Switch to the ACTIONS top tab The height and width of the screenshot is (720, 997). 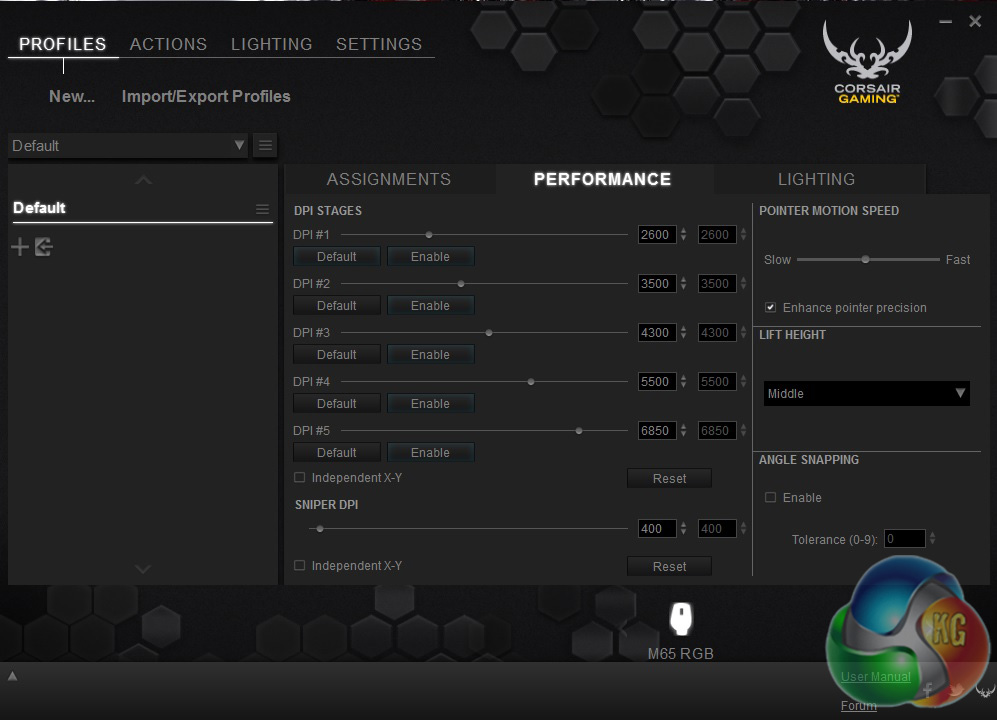pyautogui.click(x=168, y=44)
